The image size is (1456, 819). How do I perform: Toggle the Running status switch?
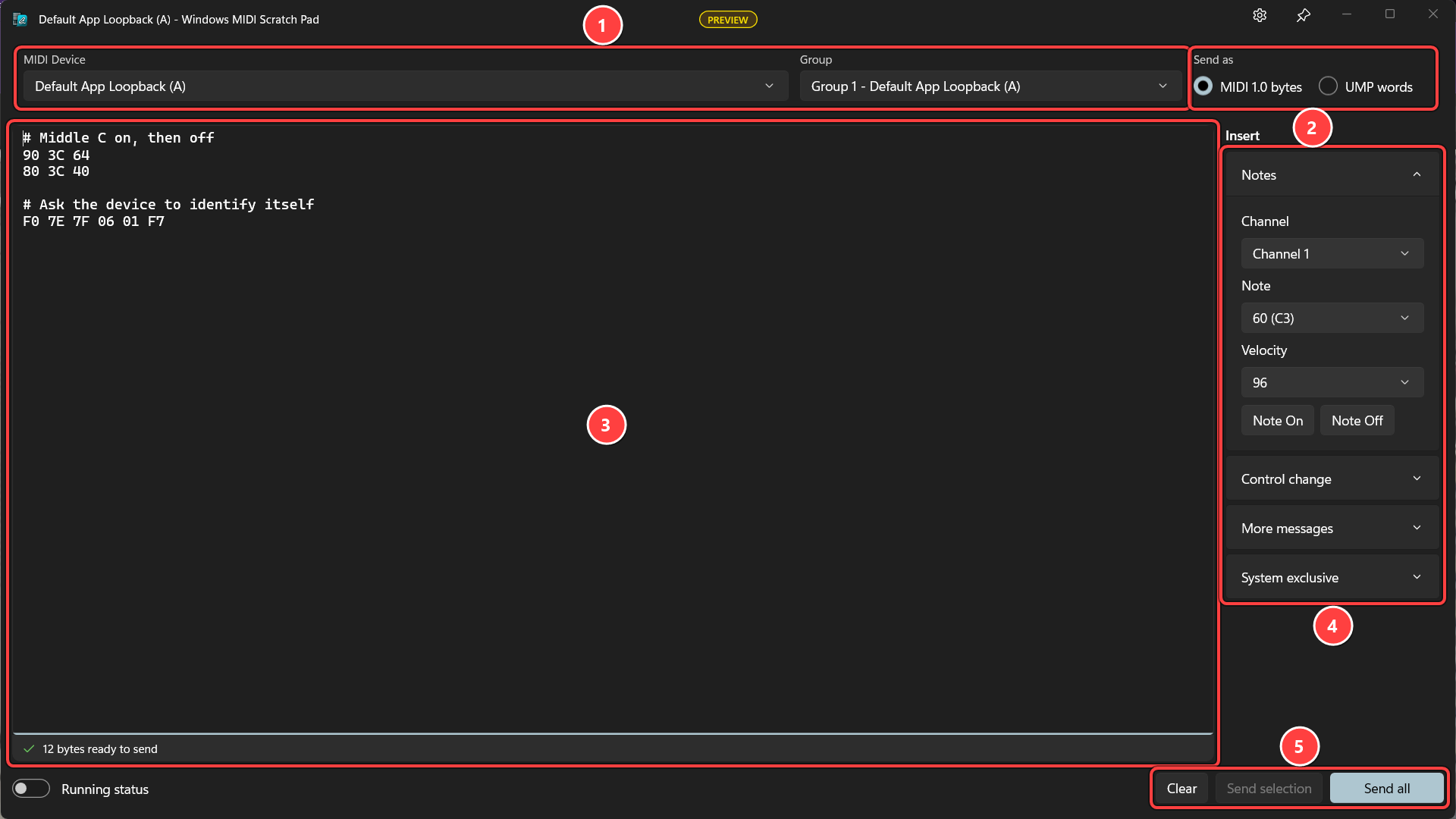tap(31, 789)
